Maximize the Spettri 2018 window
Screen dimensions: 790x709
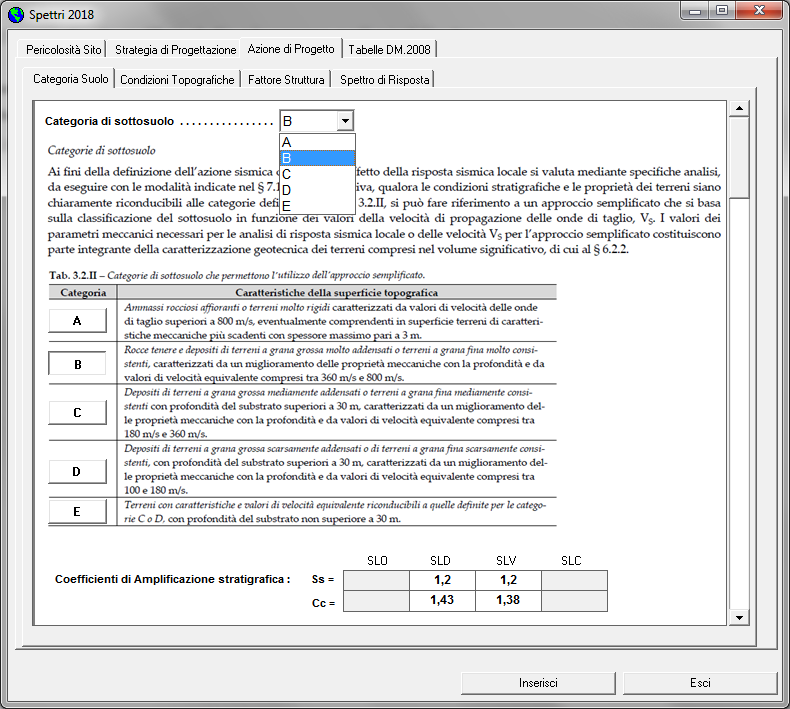(x=722, y=11)
